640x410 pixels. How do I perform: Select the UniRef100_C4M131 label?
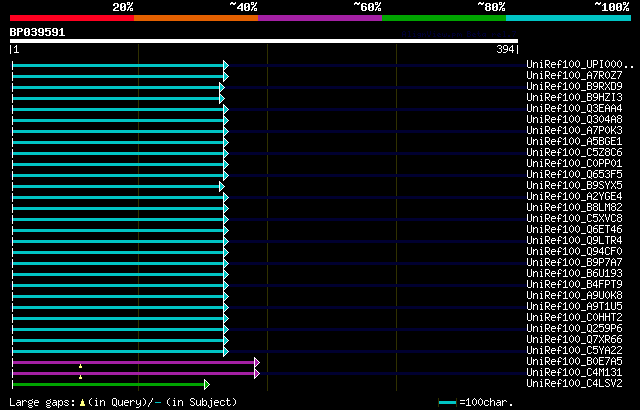coord(574,373)
